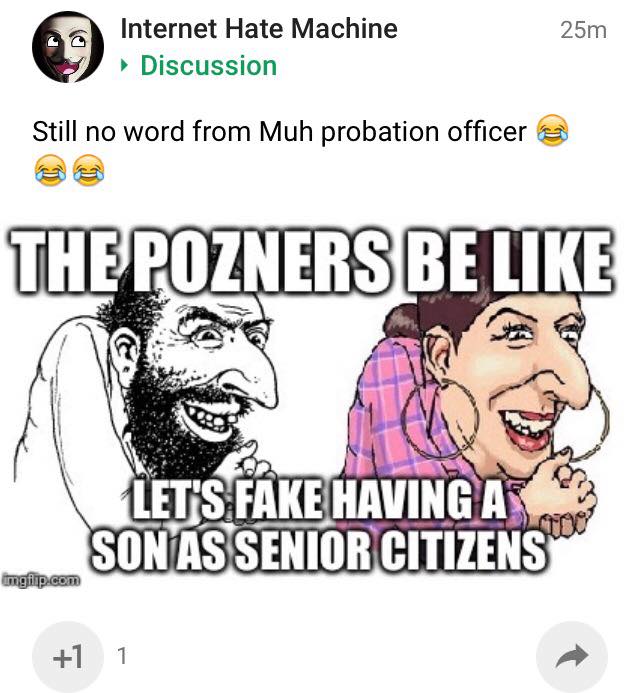
Task: Open the Internet Hate Machine profile avatar
Action: coord(68,47)
